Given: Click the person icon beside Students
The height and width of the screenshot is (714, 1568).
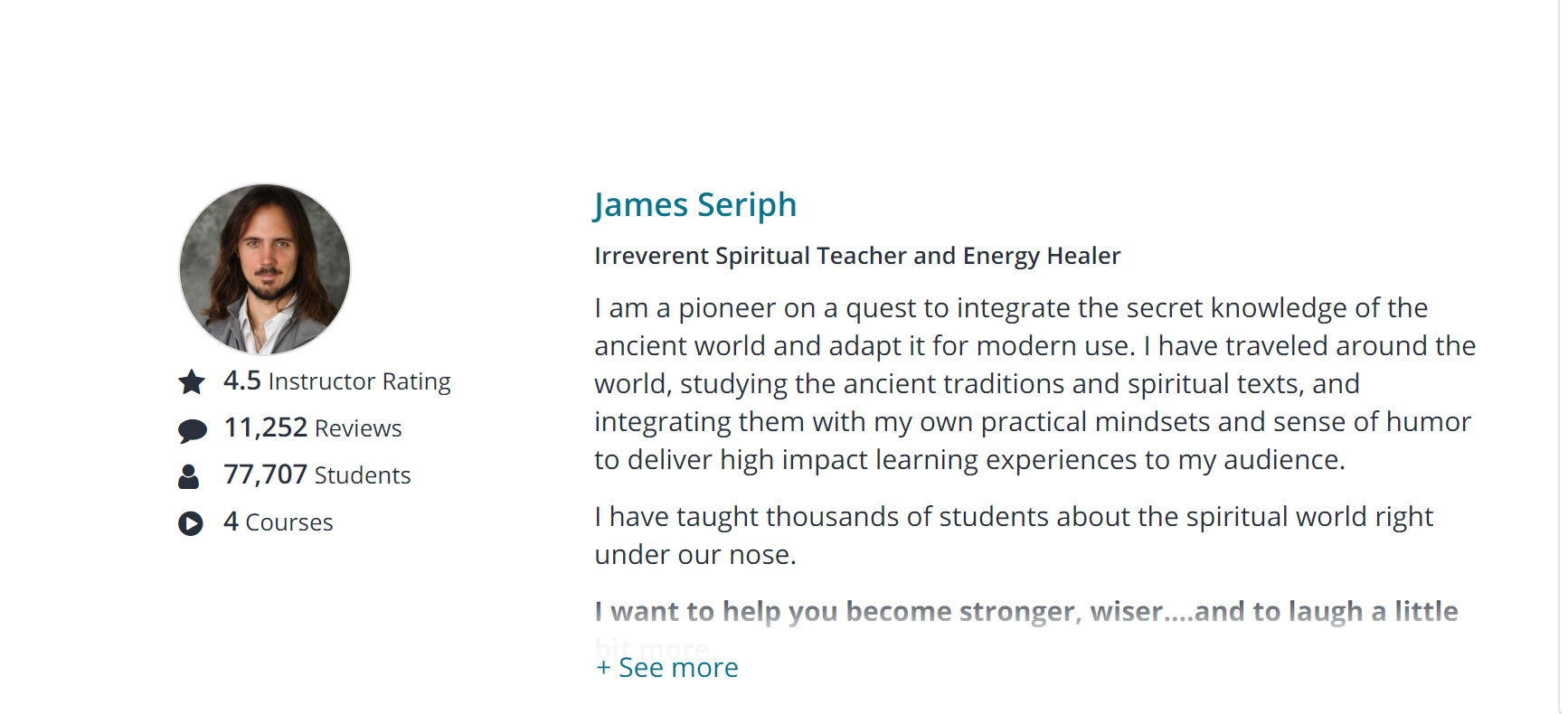Looking at the screenshot, I should (x=189, y=476).
